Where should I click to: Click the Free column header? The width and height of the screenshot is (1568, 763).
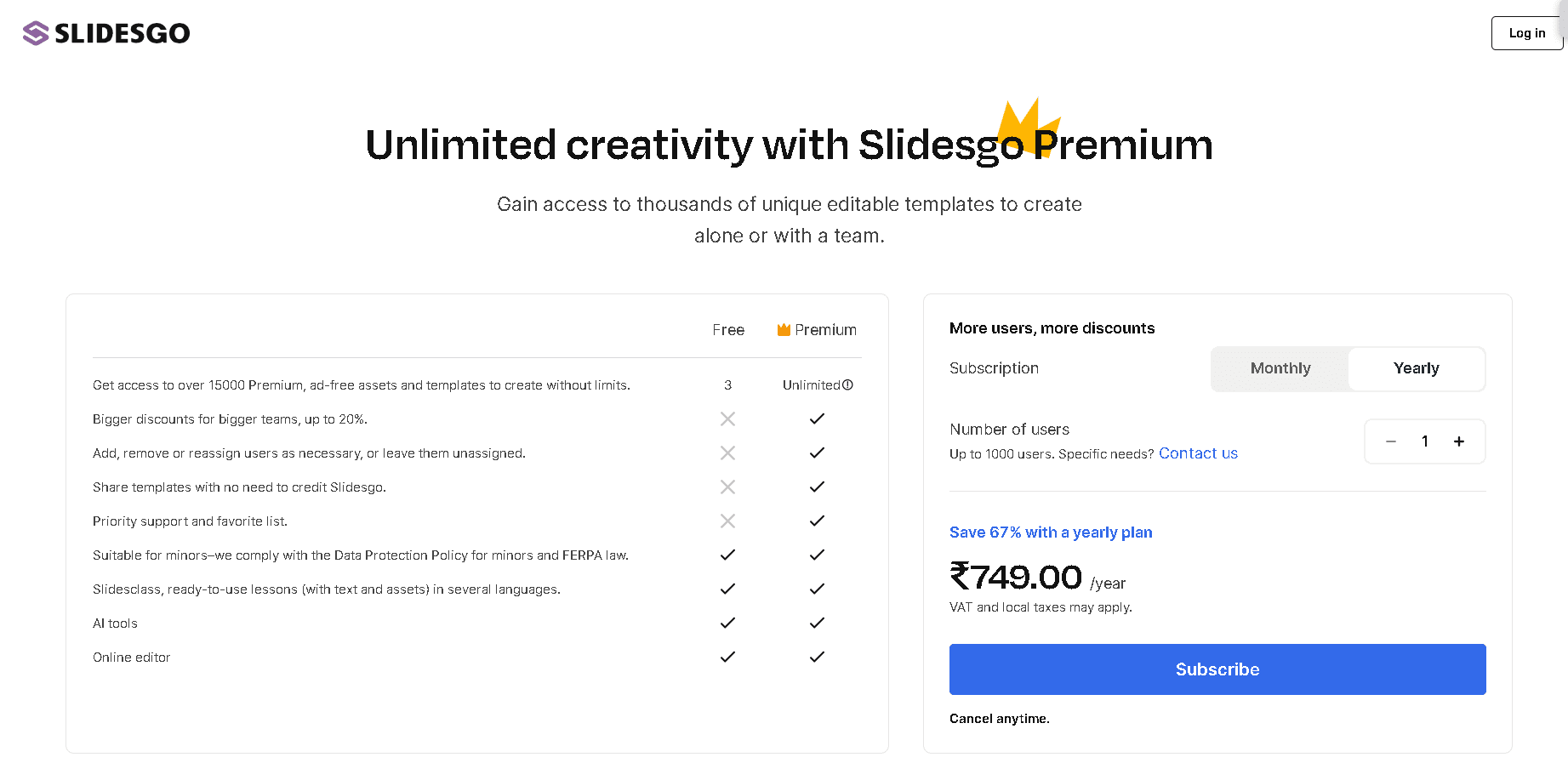pos(728,330)
